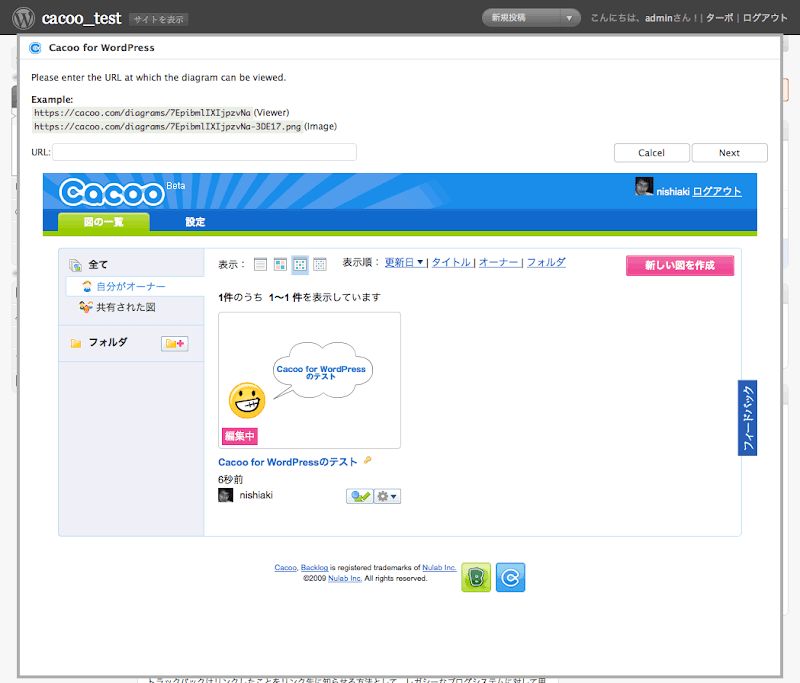This screenshot has height=683, width=800.
Task: Click the admin username link
Action: [659, 18]
